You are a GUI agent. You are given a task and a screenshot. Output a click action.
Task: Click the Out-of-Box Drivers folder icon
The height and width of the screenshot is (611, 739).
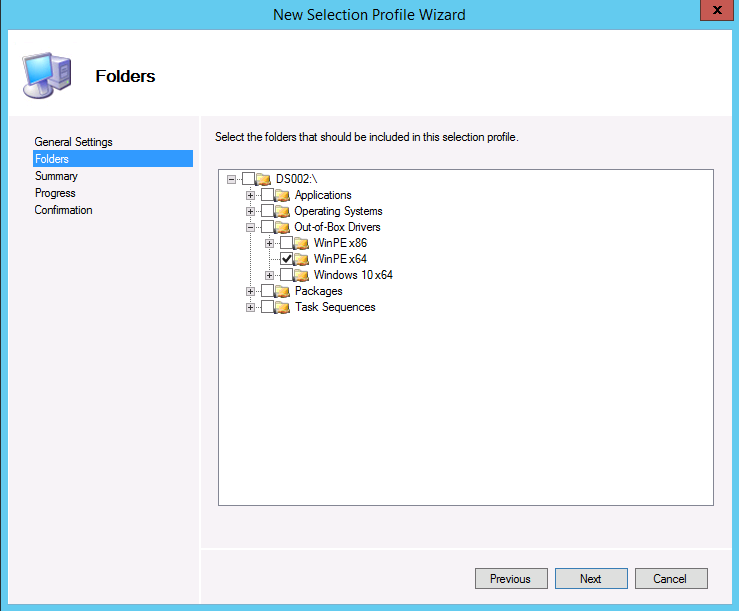click(x=283, y=227)
